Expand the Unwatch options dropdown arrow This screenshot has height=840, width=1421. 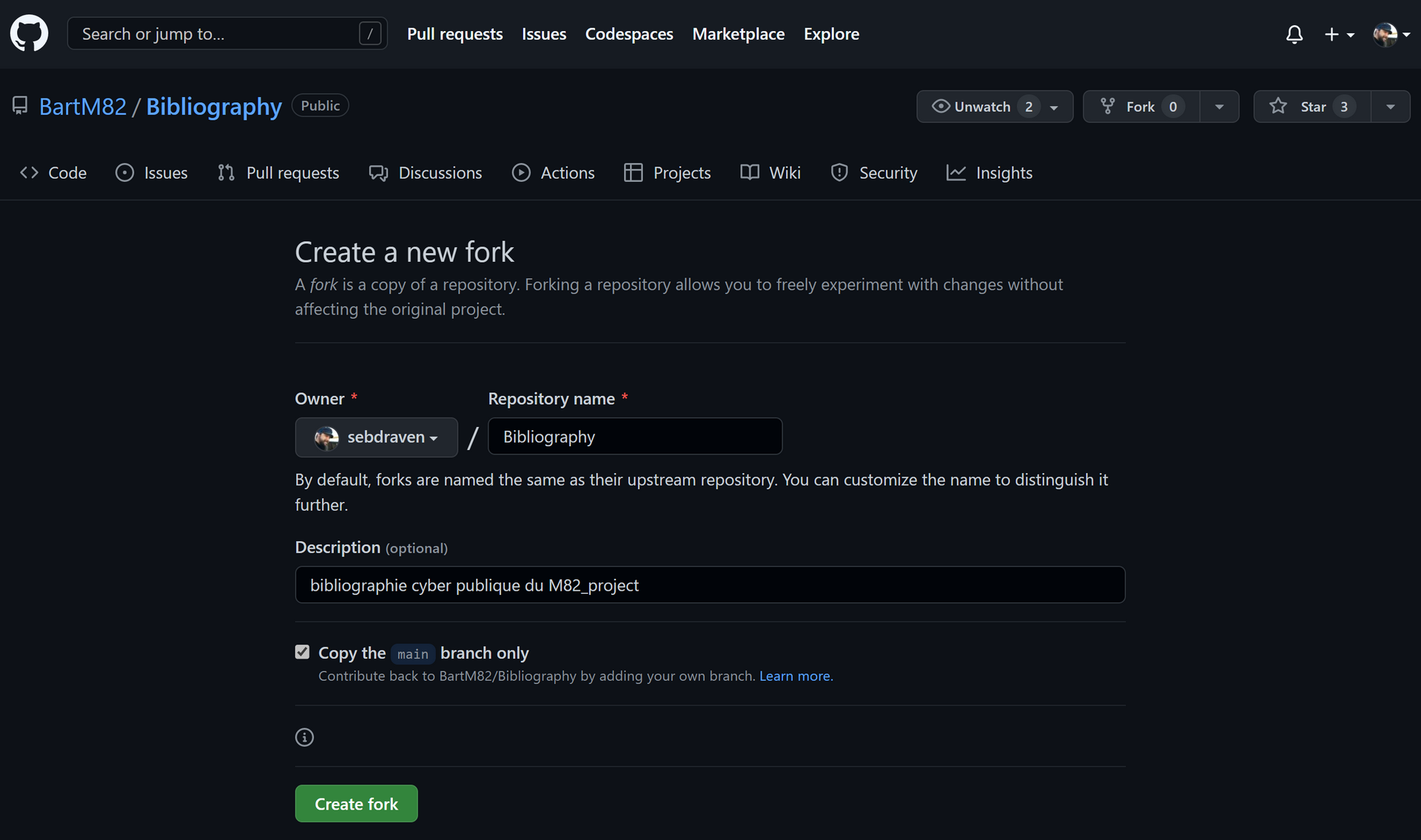1054,107
